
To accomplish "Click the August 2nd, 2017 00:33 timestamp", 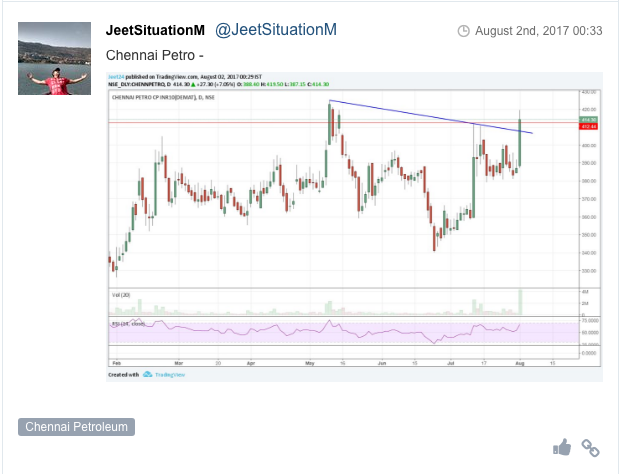I will [x=539, y=31].
